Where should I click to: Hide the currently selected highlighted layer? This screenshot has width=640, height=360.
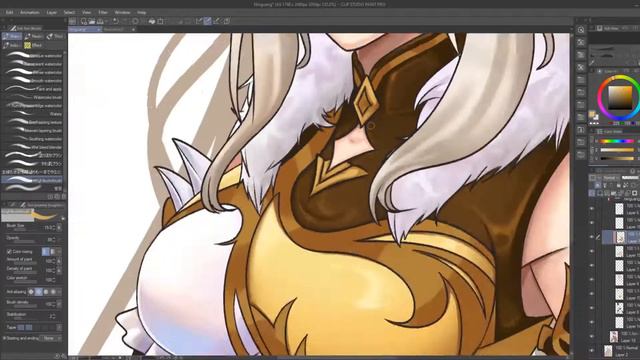592,237
